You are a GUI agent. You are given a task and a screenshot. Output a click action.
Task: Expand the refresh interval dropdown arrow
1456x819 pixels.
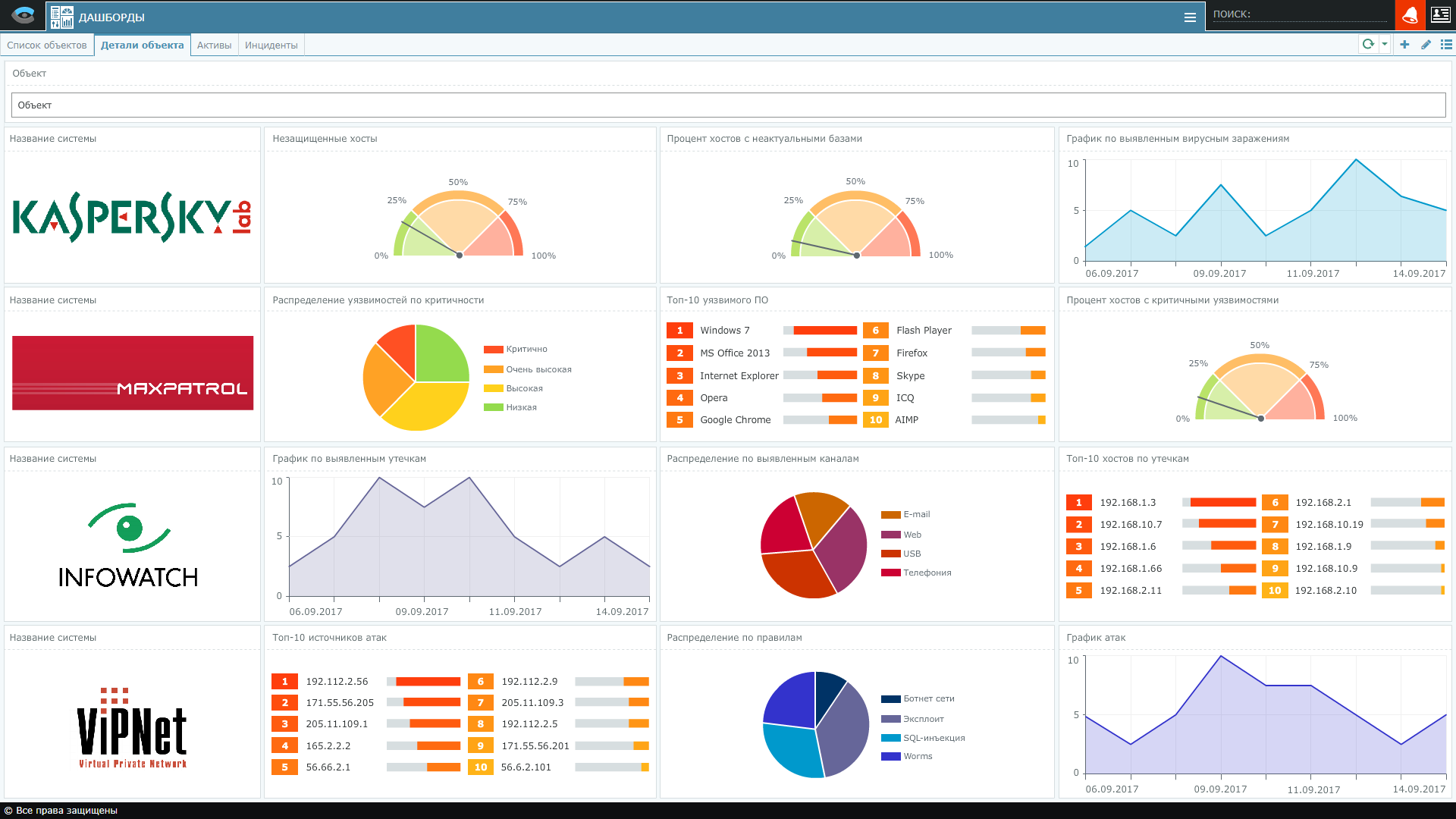tap(1385, 44)
